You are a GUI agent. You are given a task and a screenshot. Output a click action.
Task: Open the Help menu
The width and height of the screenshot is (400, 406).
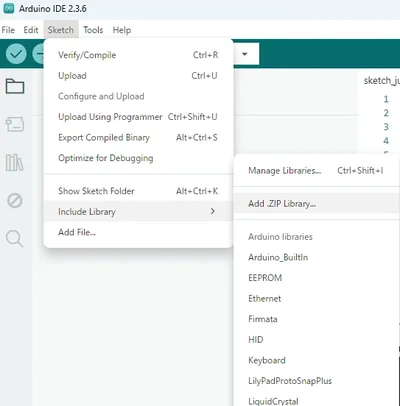pyautogui.click(x=122, y=30)
